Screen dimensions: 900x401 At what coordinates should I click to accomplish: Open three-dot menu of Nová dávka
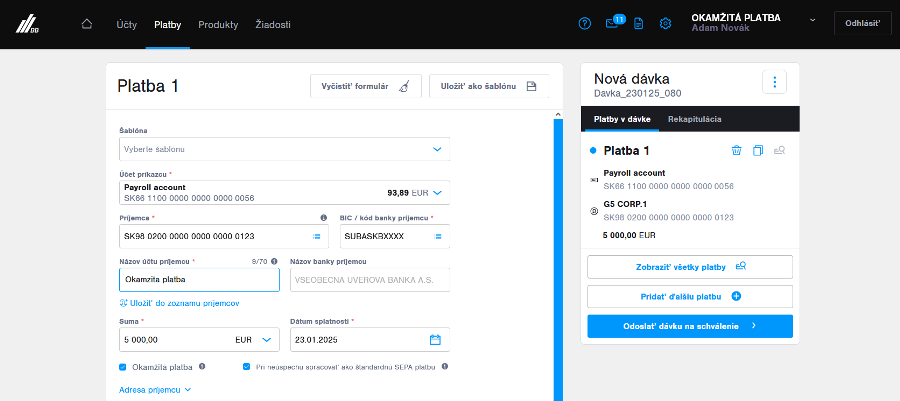pyautogui.click(x=774, y=82)
